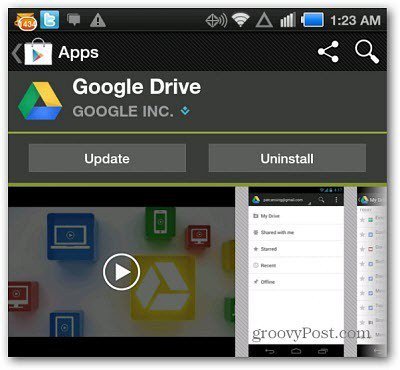400x370 pixels.
Task: Tap the roaming triangle status icon
Action: [264, 20]
